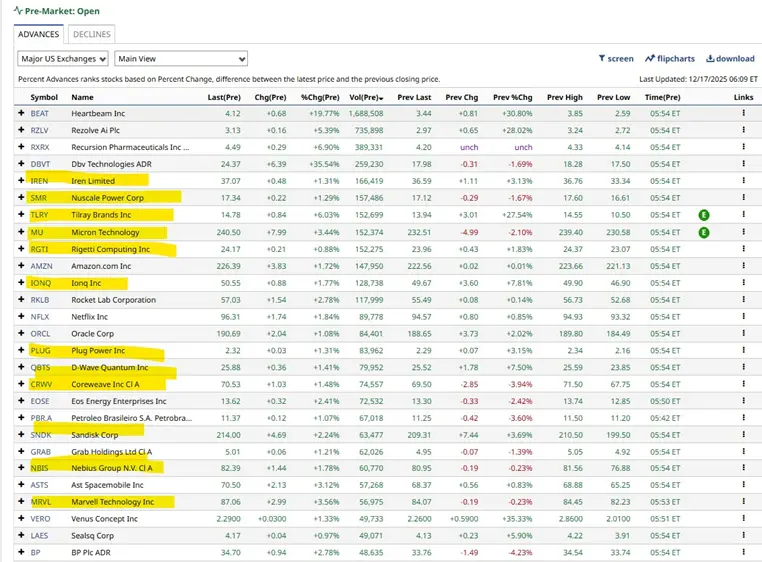Open links menu for Rocket Lab row

click(x=744, y=299)
